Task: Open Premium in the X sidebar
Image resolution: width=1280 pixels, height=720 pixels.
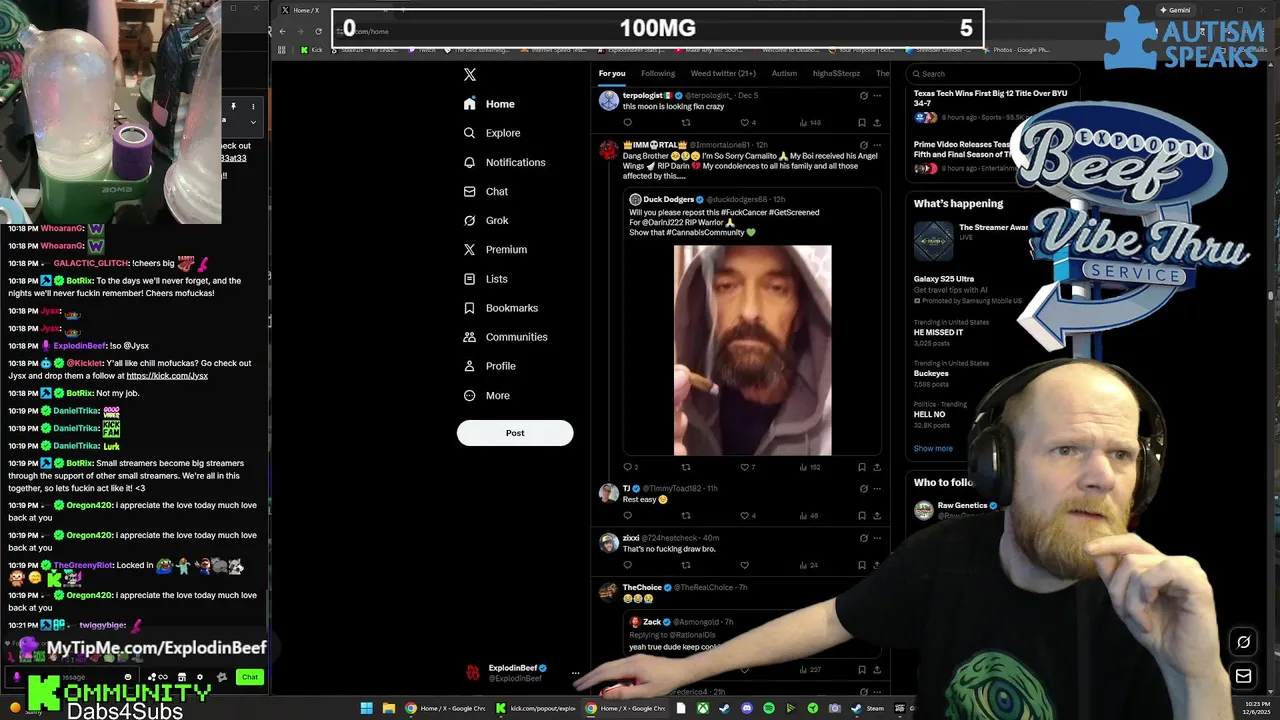Action: point(495,249)
